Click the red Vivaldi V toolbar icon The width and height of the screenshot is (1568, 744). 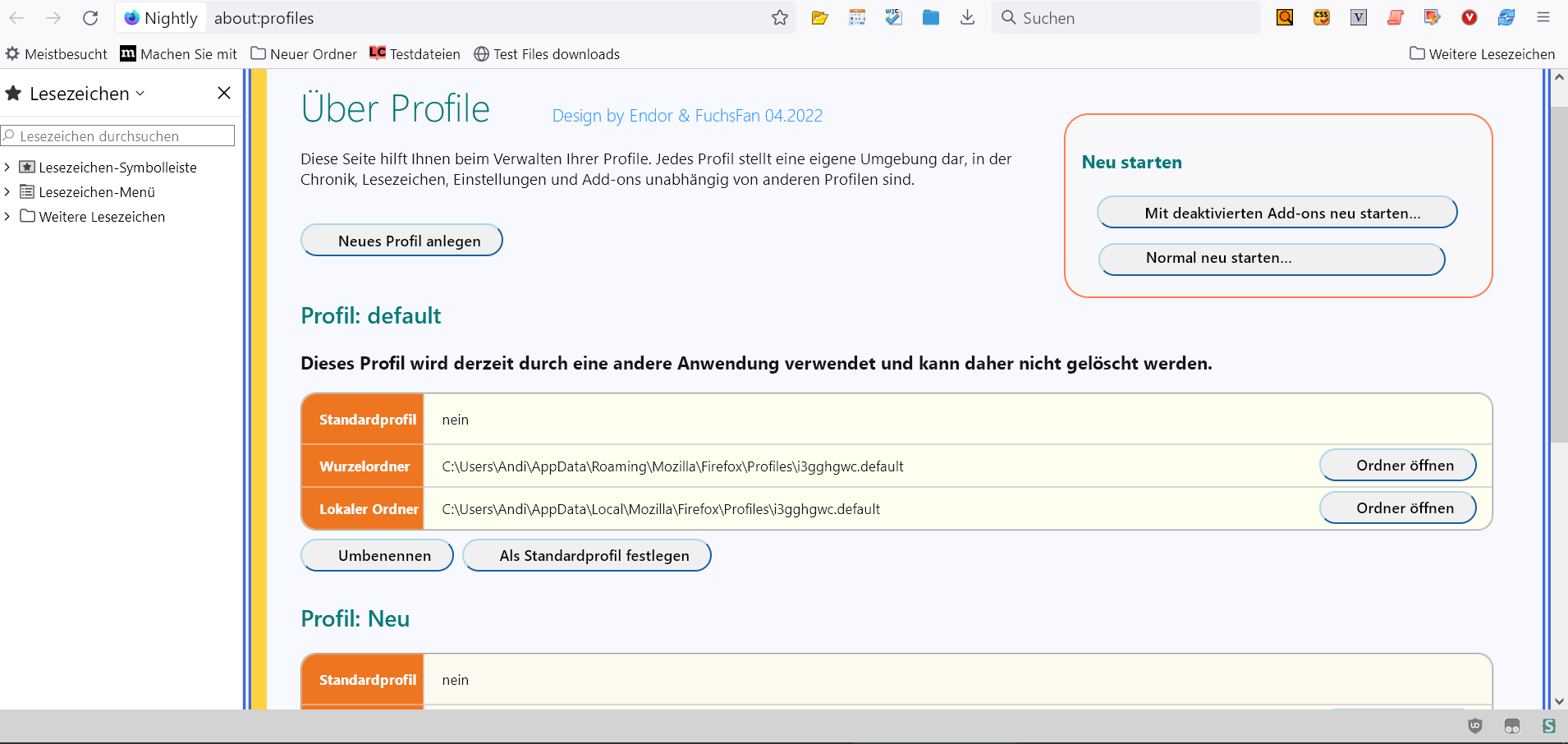pos(1469,18)
